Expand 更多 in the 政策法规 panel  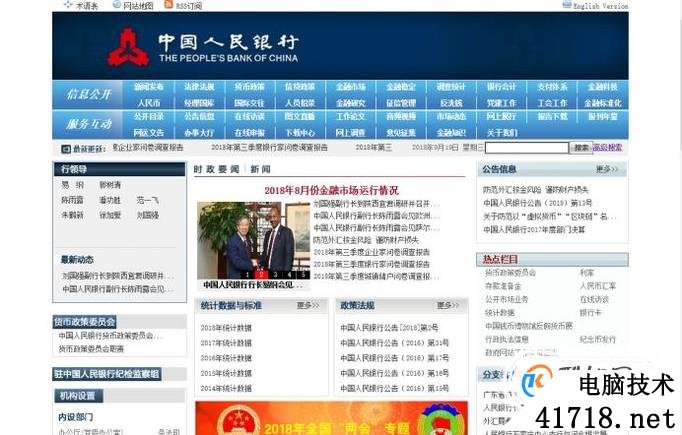tap(448, 305)
